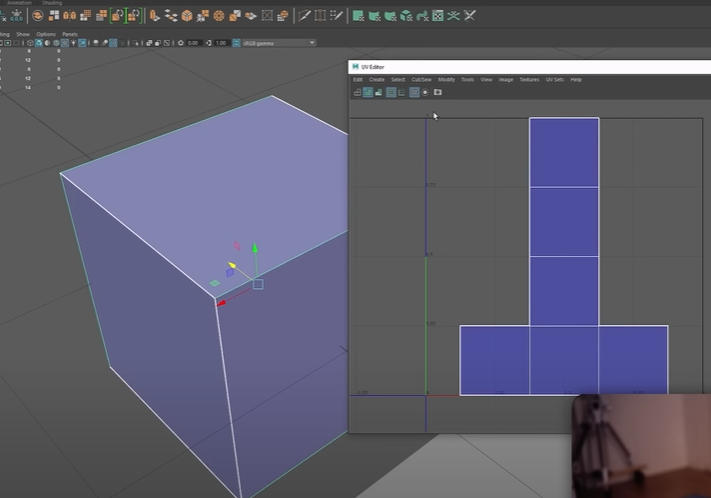Click the highlighted green-bracket mirror shelf icon
Screen dimensions: 711x498
click(x=117, y=16)
